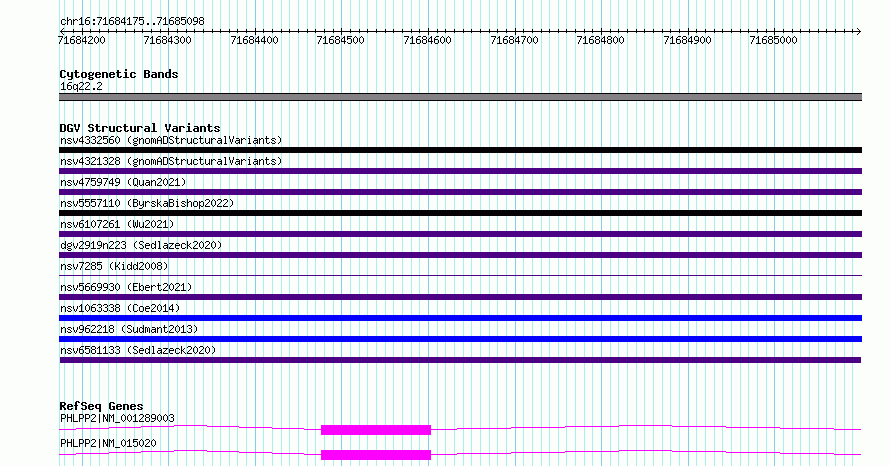Viewport: 890px width, 466px height.
Task: Click ruler position 71684300
Action: click(167, 40)
